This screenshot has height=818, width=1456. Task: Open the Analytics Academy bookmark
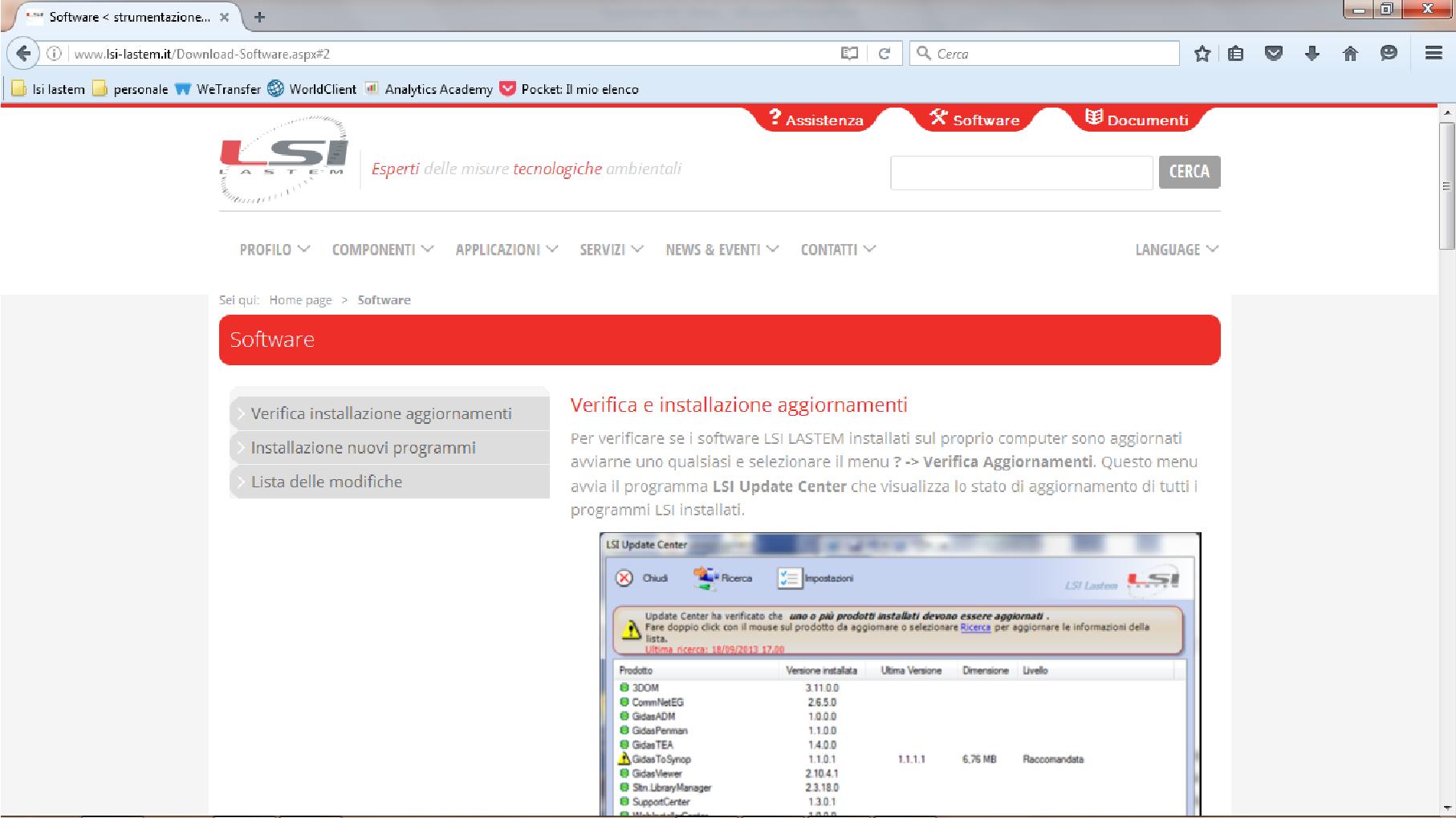coord(429,89)
